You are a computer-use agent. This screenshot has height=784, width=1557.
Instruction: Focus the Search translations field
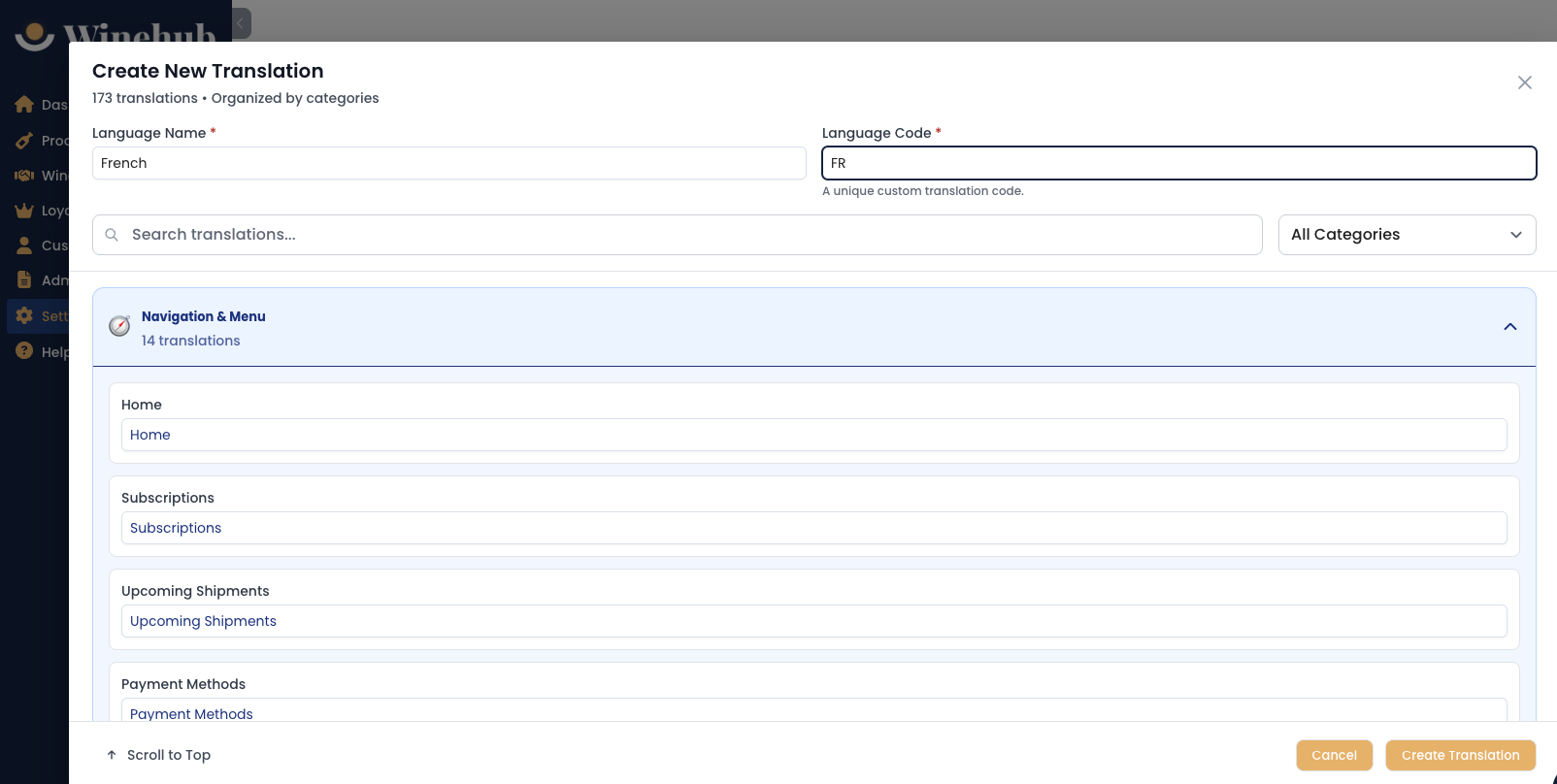coord(678,235)
